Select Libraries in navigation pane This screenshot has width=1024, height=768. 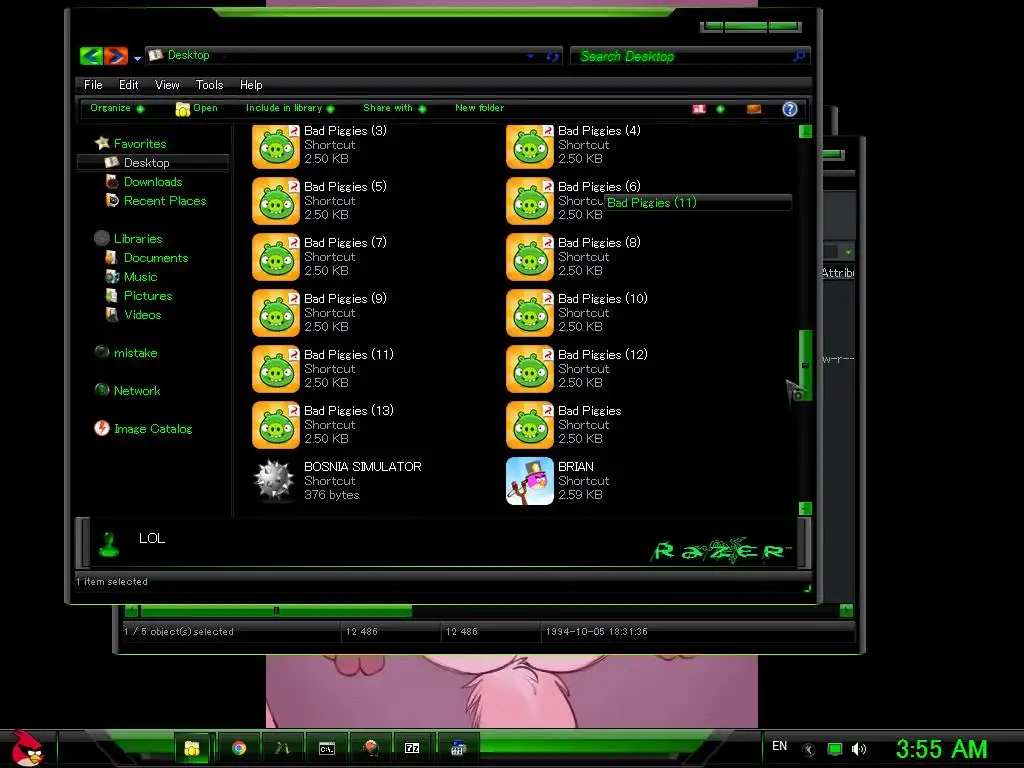coord(138,238)
